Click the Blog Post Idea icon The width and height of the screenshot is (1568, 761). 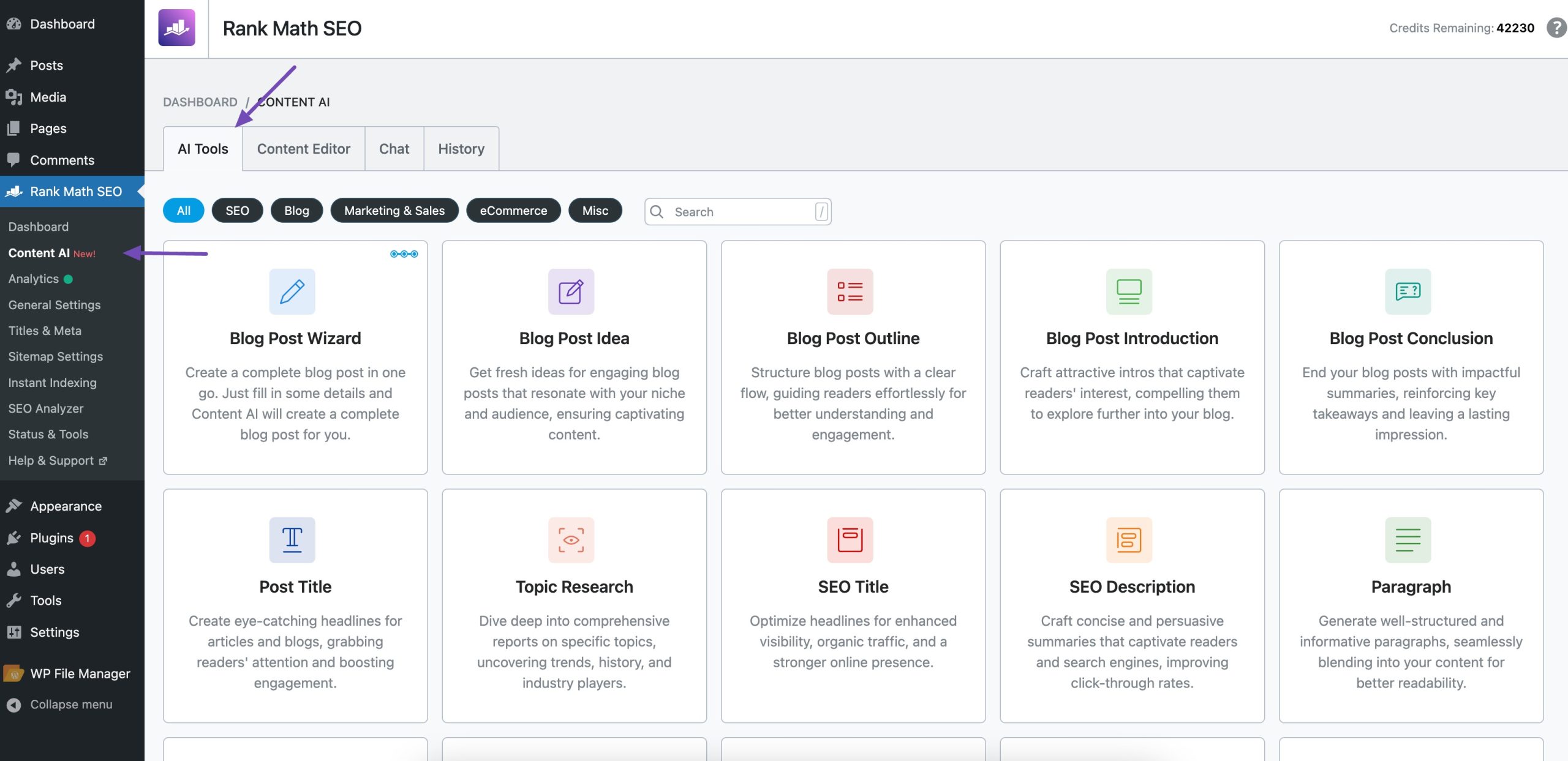tap(571, 291)
